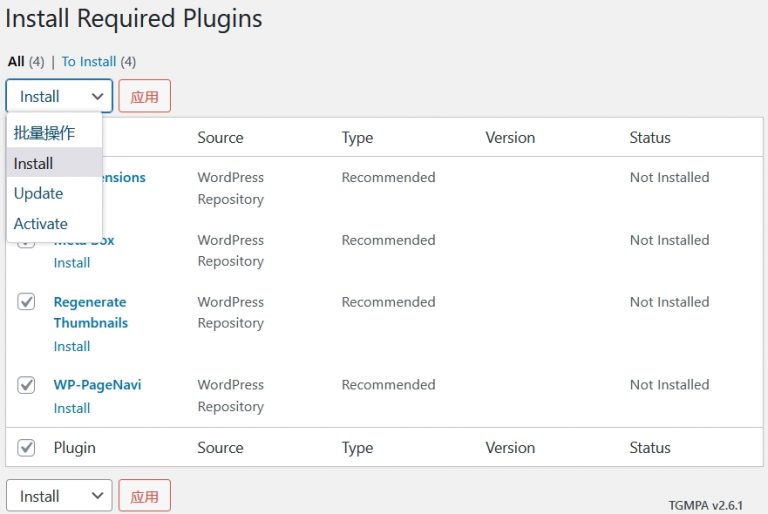Open the top bulk actions dropdown
Screen dimensions: 768x514
click(x=59, y=96)
